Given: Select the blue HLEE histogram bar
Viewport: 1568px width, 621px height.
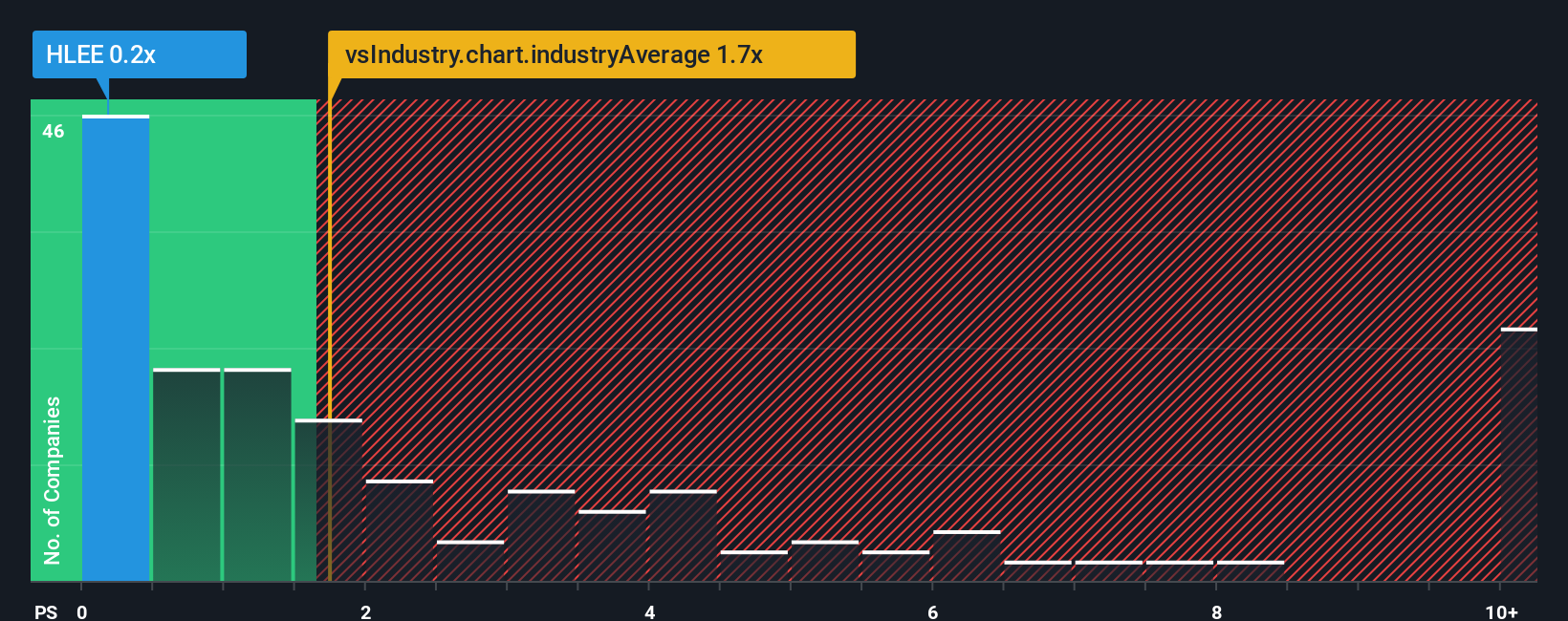Looking at the screenshot, I should click(116, 349).
